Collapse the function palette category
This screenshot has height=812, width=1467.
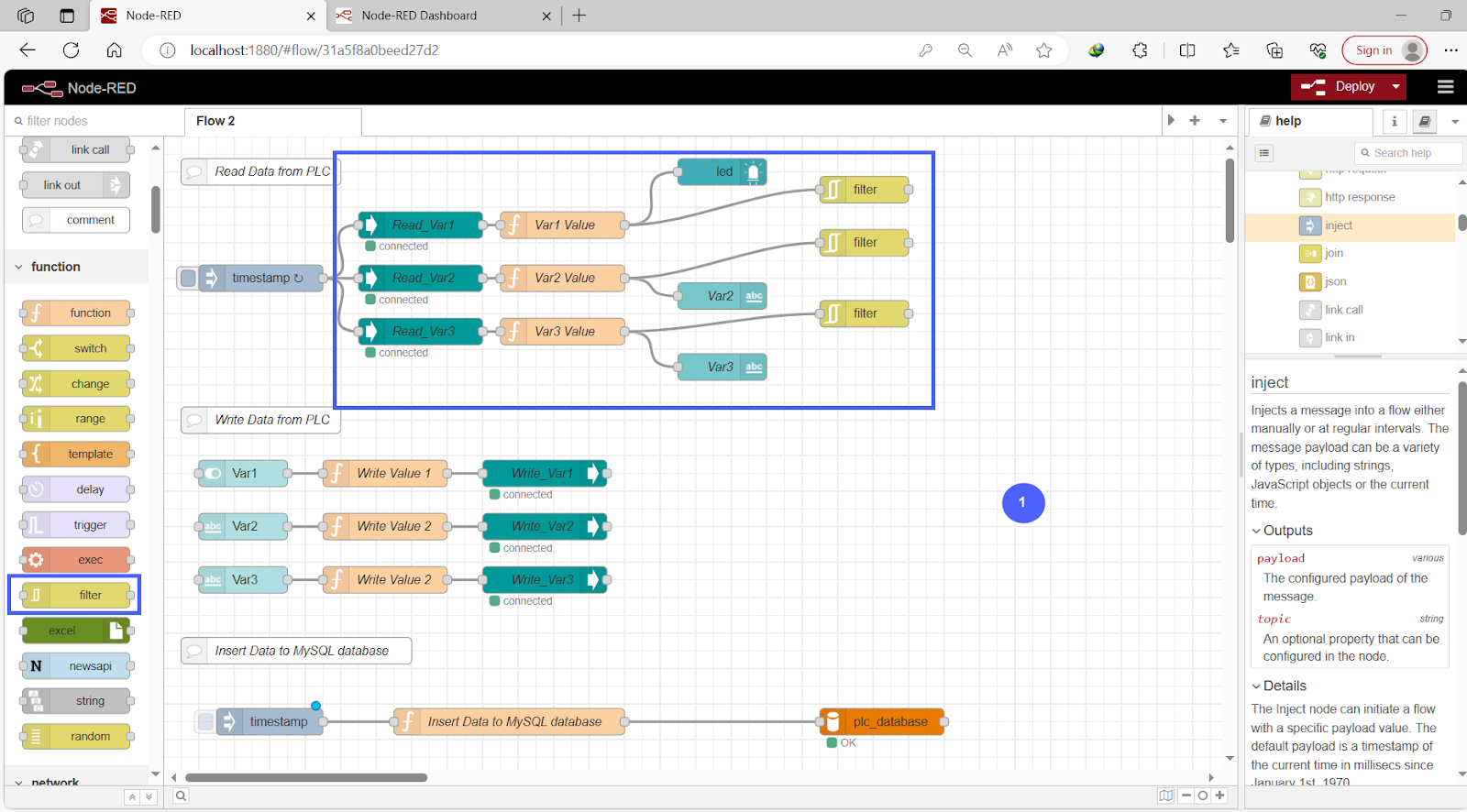tap(76, 267)
